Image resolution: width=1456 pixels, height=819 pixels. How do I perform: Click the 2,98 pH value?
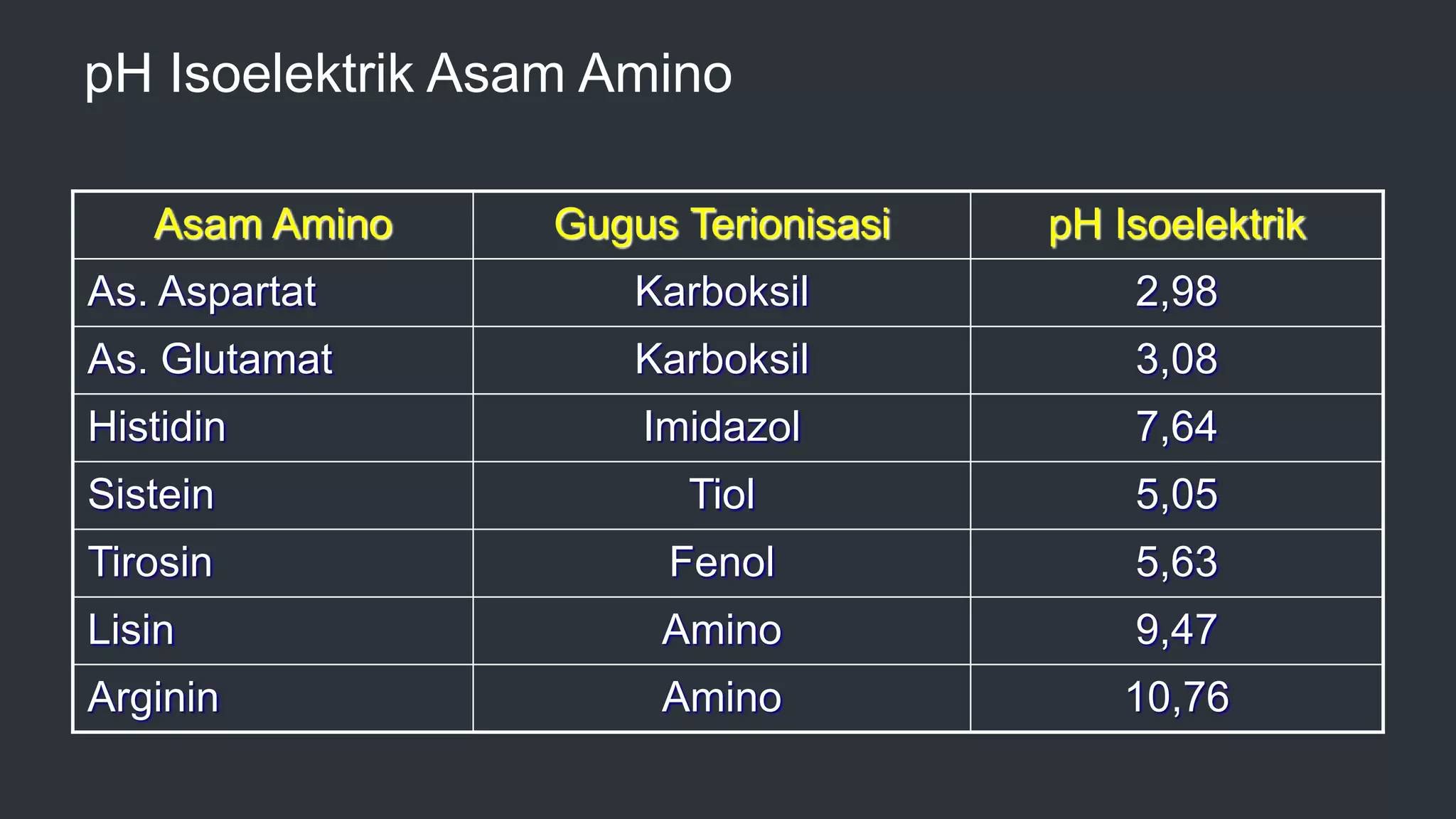click(x=1177, y=292)
